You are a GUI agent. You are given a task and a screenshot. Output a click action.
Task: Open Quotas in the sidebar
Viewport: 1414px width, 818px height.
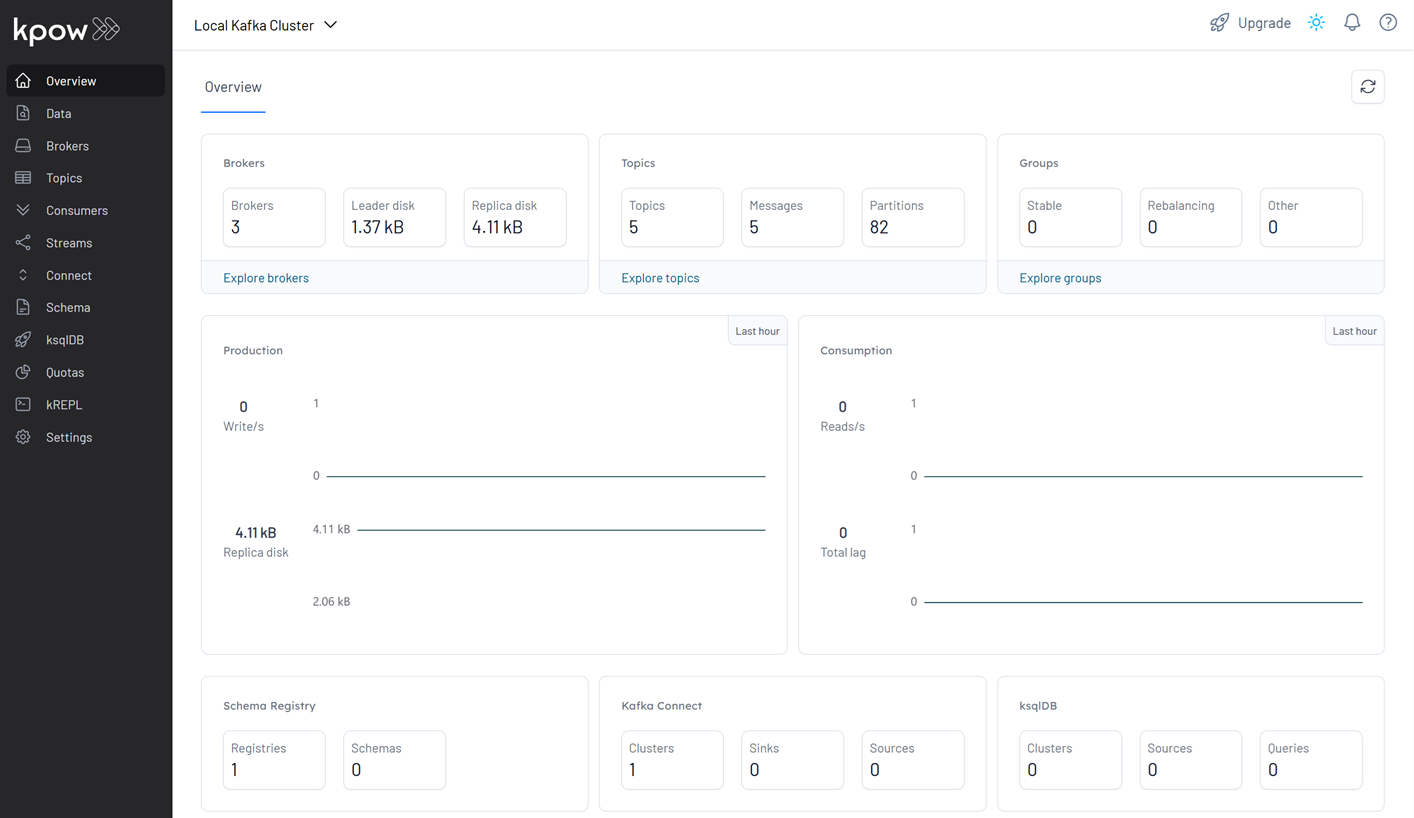86,372
